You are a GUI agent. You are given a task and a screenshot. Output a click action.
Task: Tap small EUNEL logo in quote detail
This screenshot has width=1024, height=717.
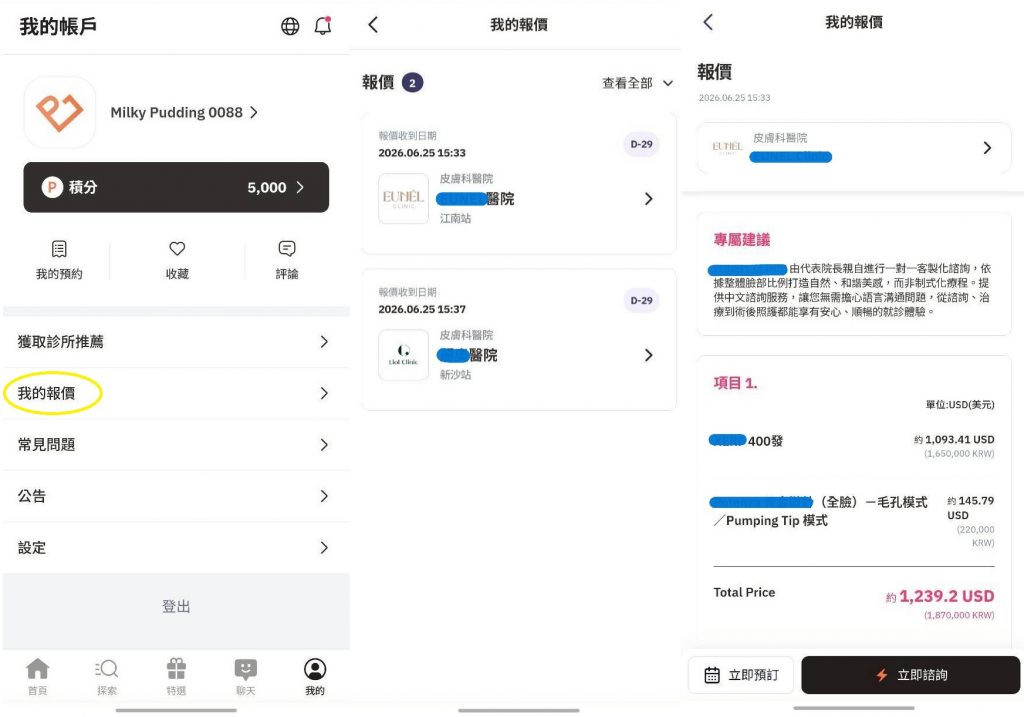(728, 148)
